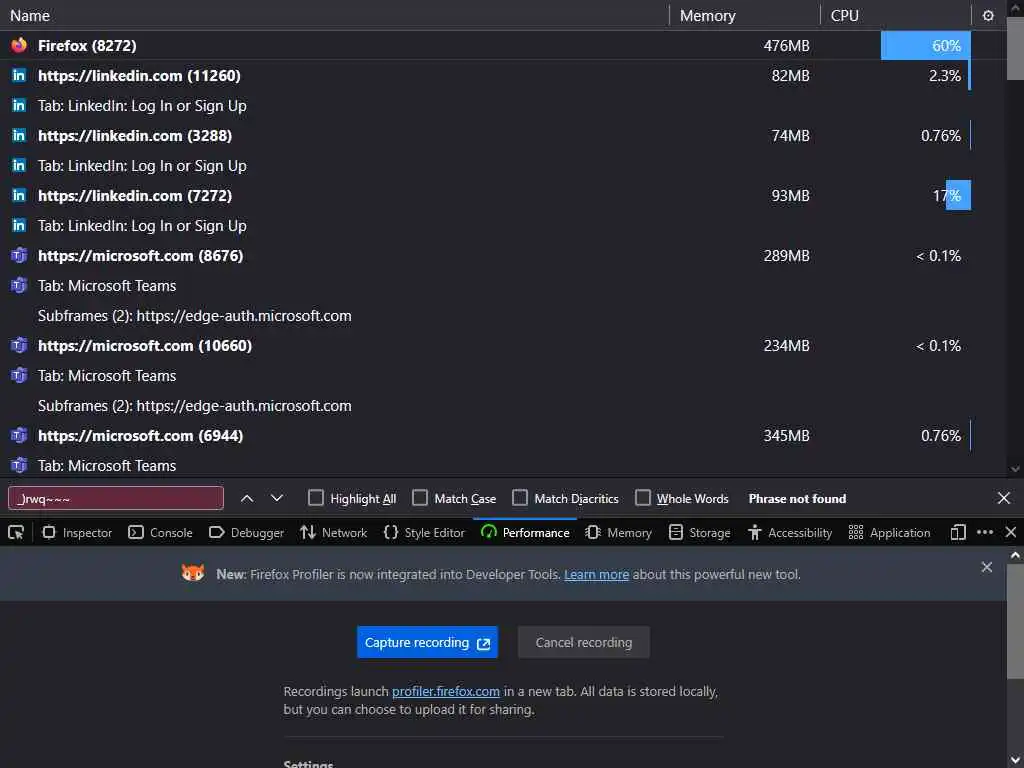Sort processes by Memory column header

(744, 16)
